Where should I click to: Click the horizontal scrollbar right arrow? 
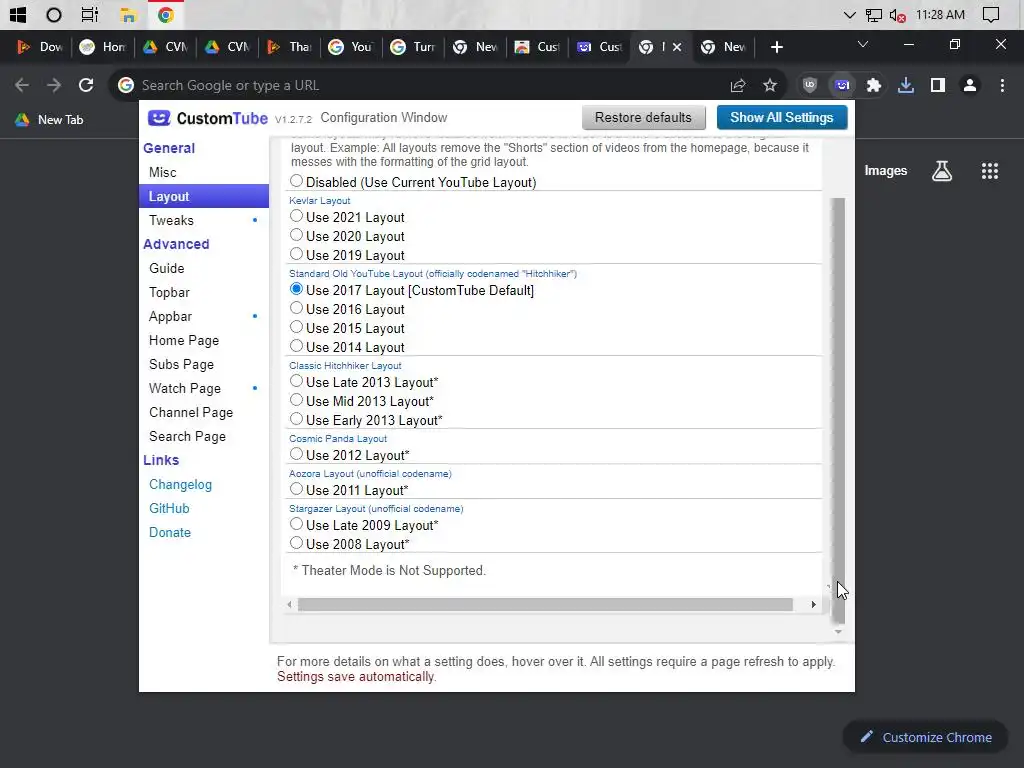tap(813, 605)
